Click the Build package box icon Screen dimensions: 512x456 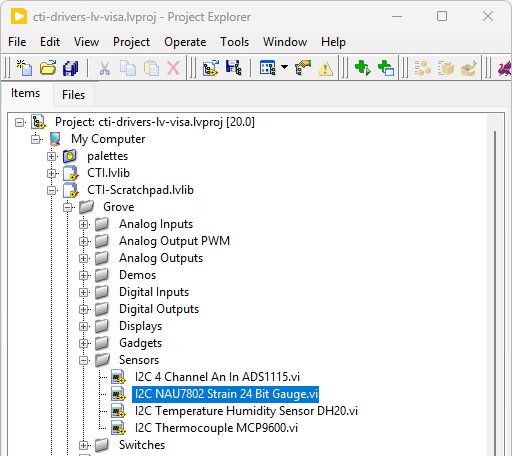(x=446, y=68)
